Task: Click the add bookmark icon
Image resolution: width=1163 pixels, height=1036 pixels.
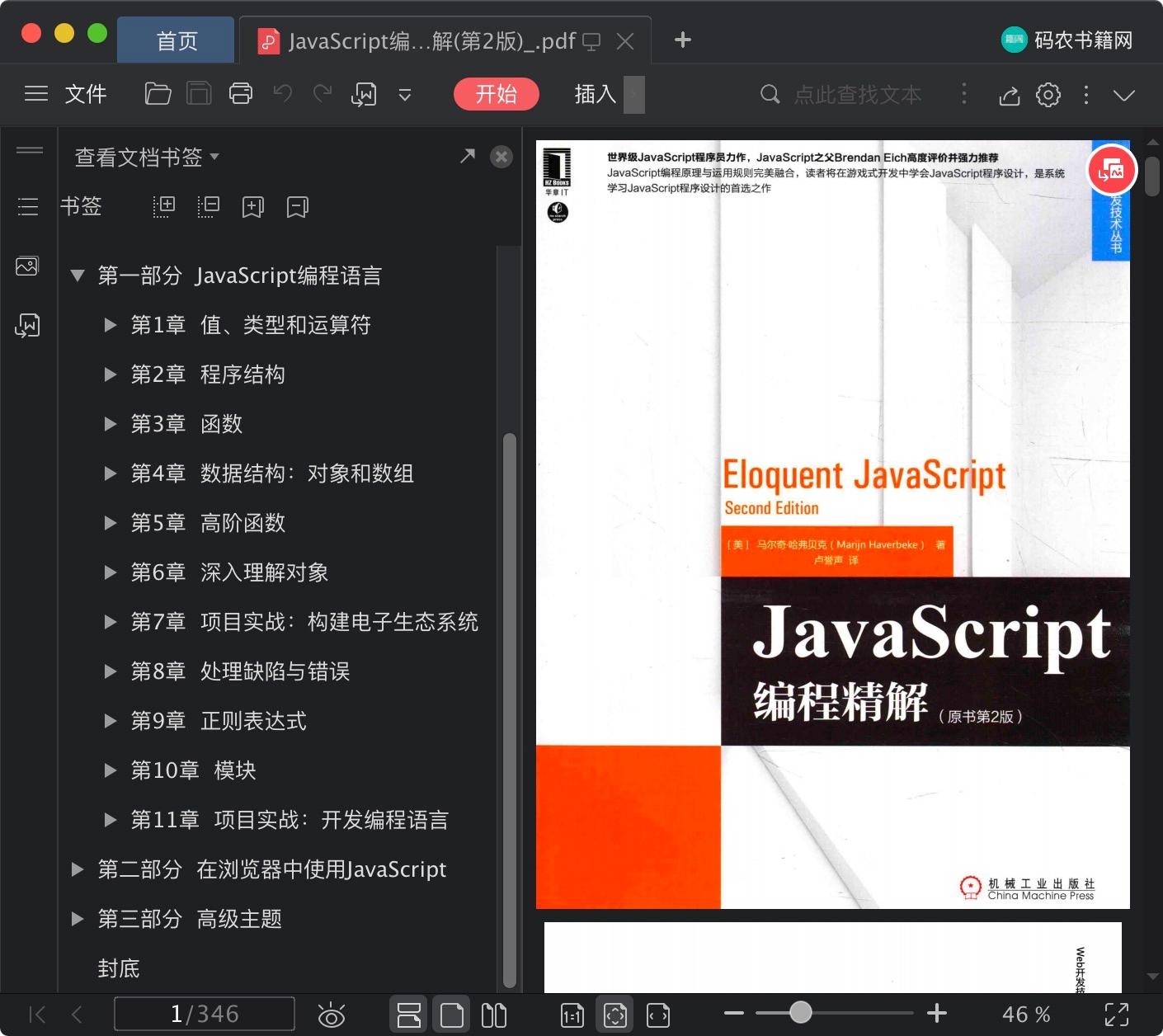Action: [x=253, y=206]
